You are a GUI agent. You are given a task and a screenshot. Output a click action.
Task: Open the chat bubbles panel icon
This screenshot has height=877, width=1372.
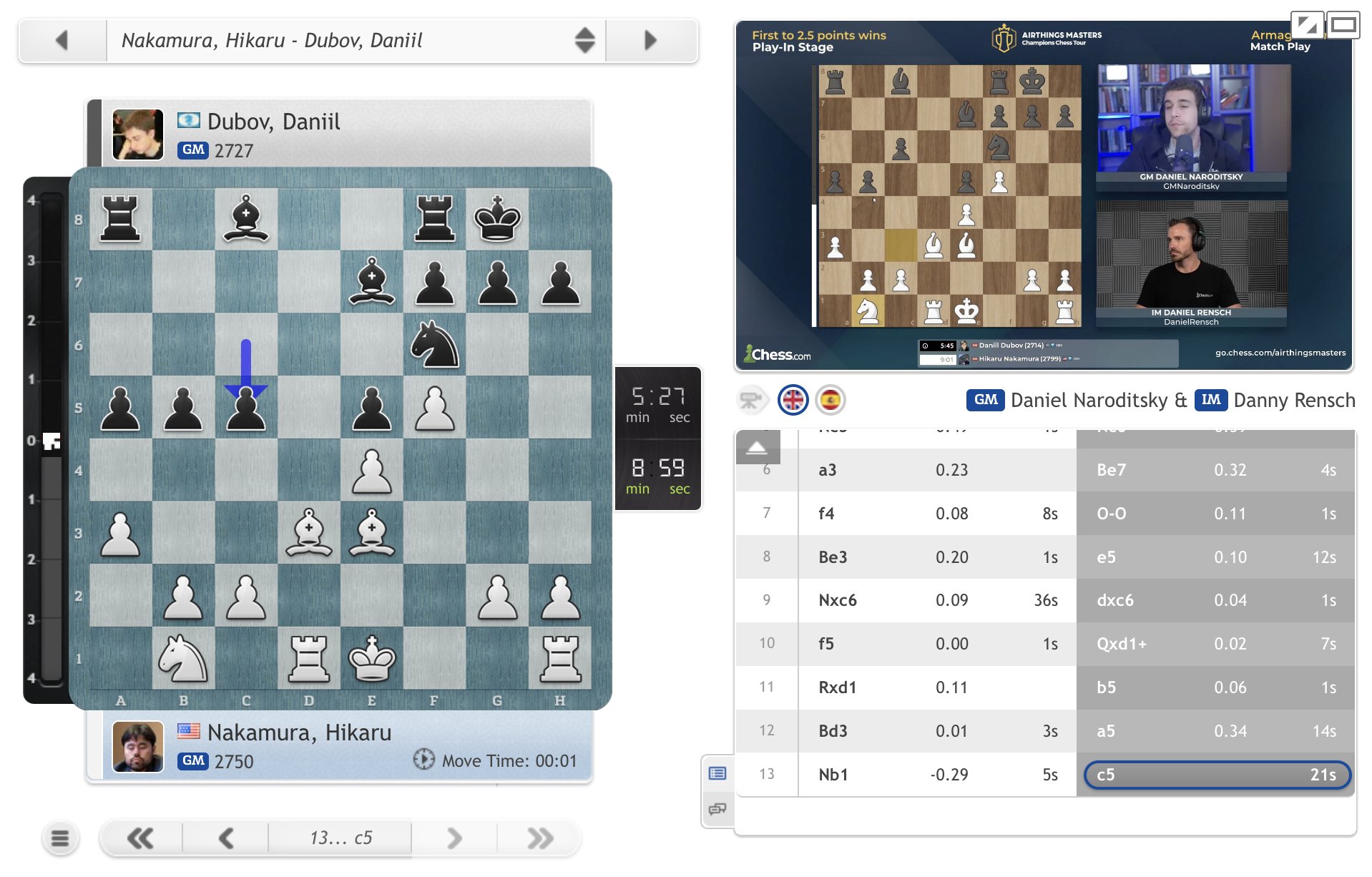pos(717,808)
